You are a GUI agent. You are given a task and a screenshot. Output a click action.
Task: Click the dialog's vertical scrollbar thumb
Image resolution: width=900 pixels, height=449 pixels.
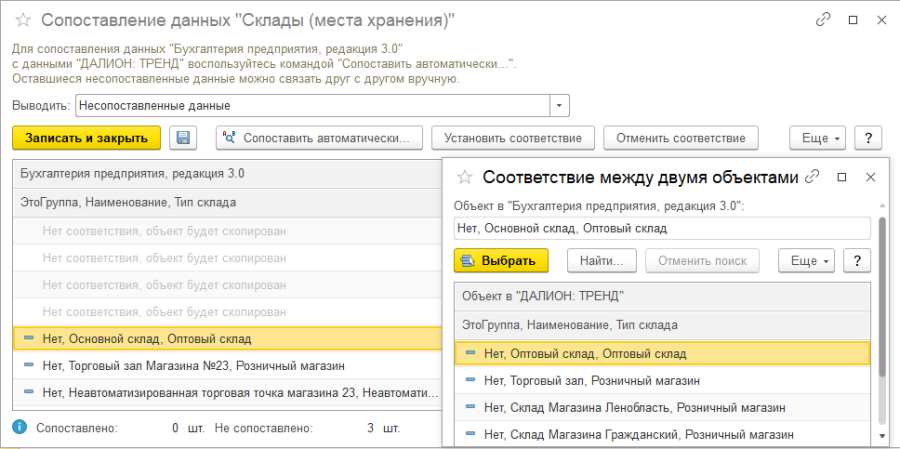click(x=883, y=296)
